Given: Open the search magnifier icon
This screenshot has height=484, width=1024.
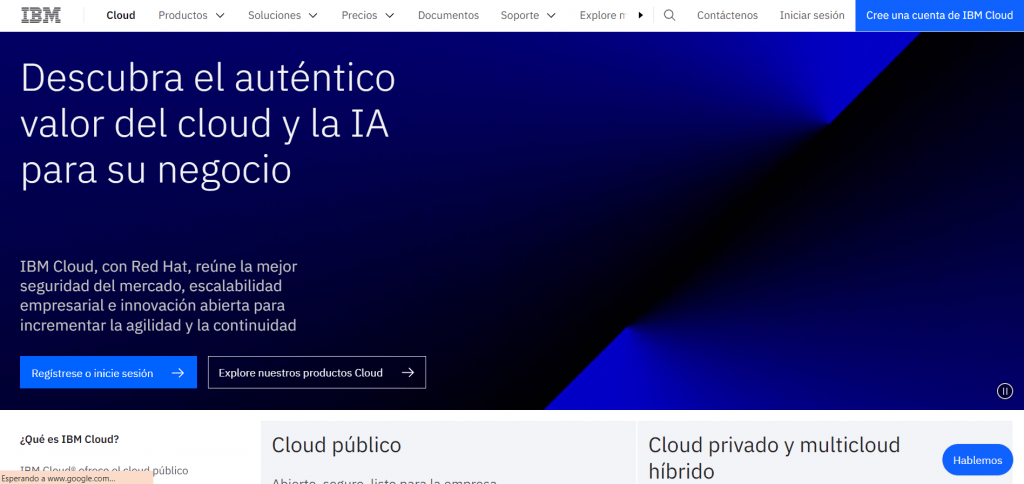Looking at the screenshot, I should point(669,15).
